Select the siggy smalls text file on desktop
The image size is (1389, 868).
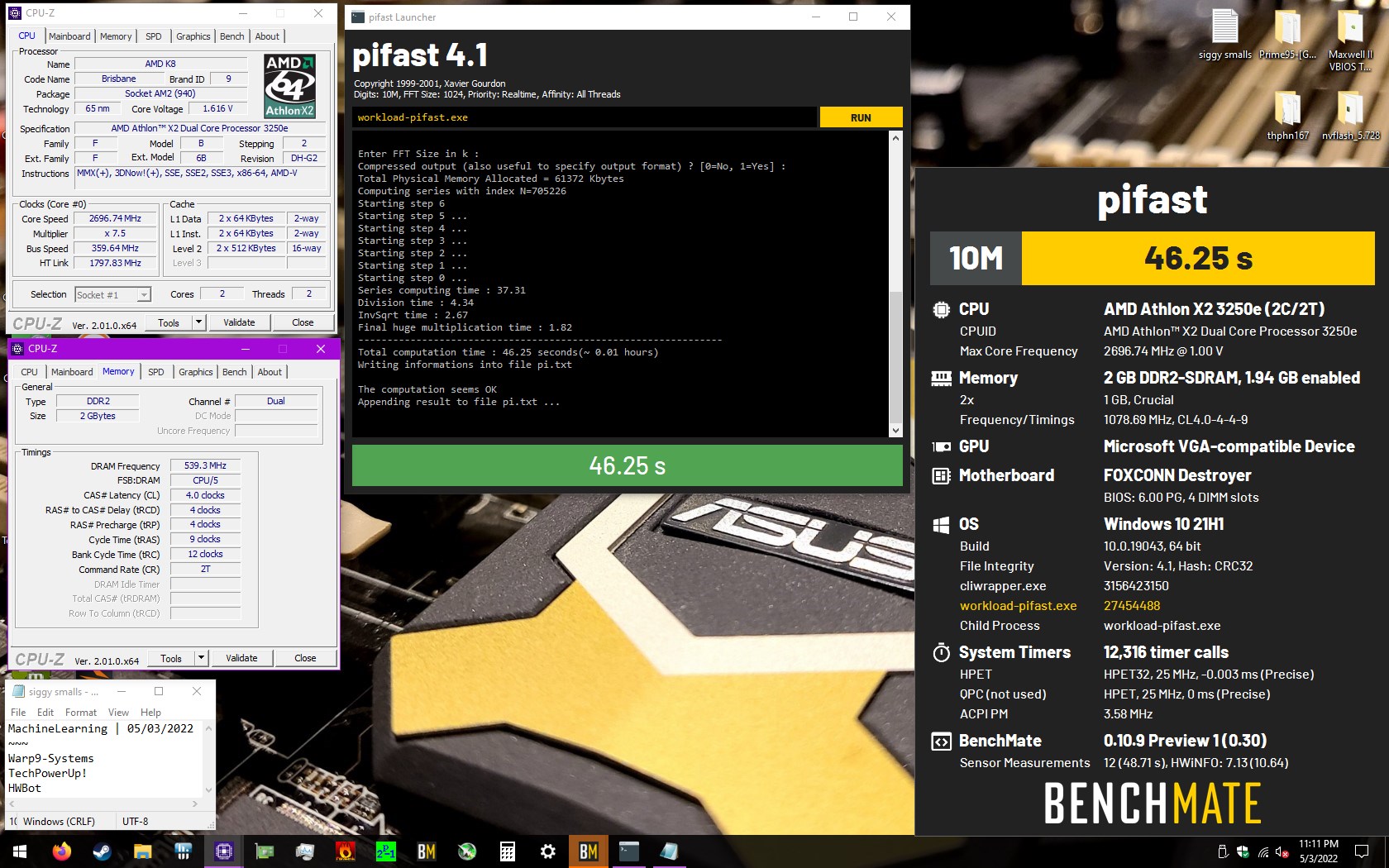[x=1224, y=34]
